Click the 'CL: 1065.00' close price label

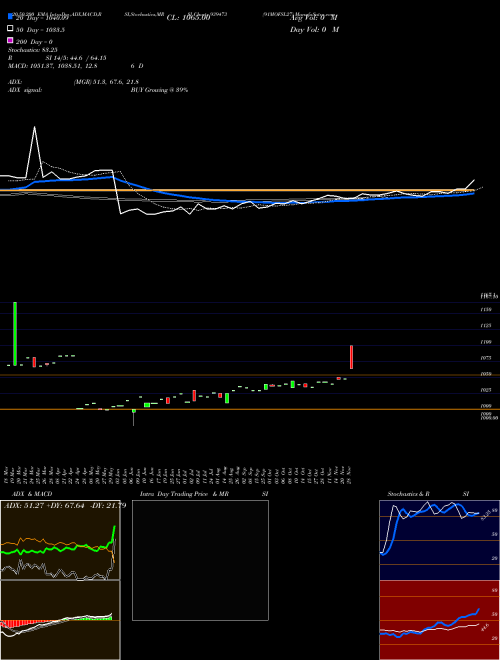point(188,18)
